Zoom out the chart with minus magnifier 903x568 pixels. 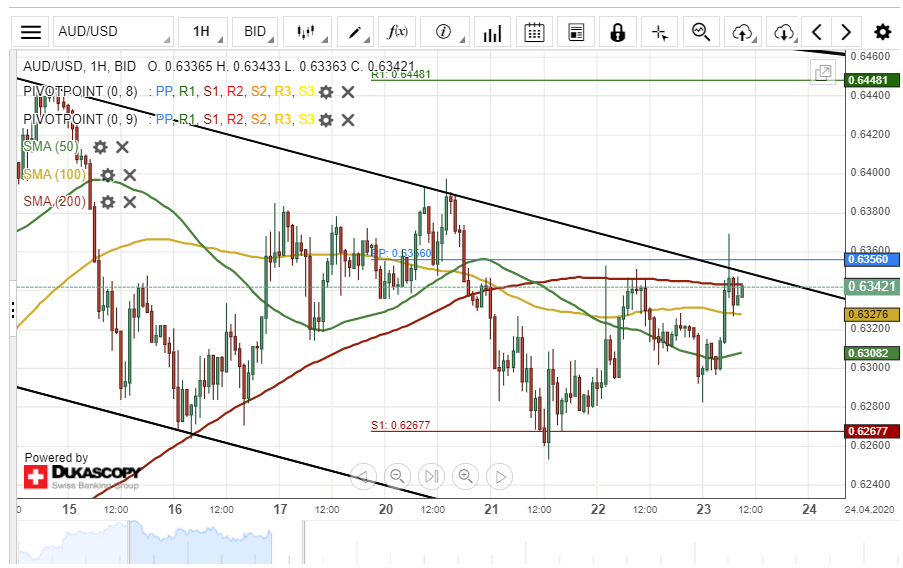click(x=397, y=476)
